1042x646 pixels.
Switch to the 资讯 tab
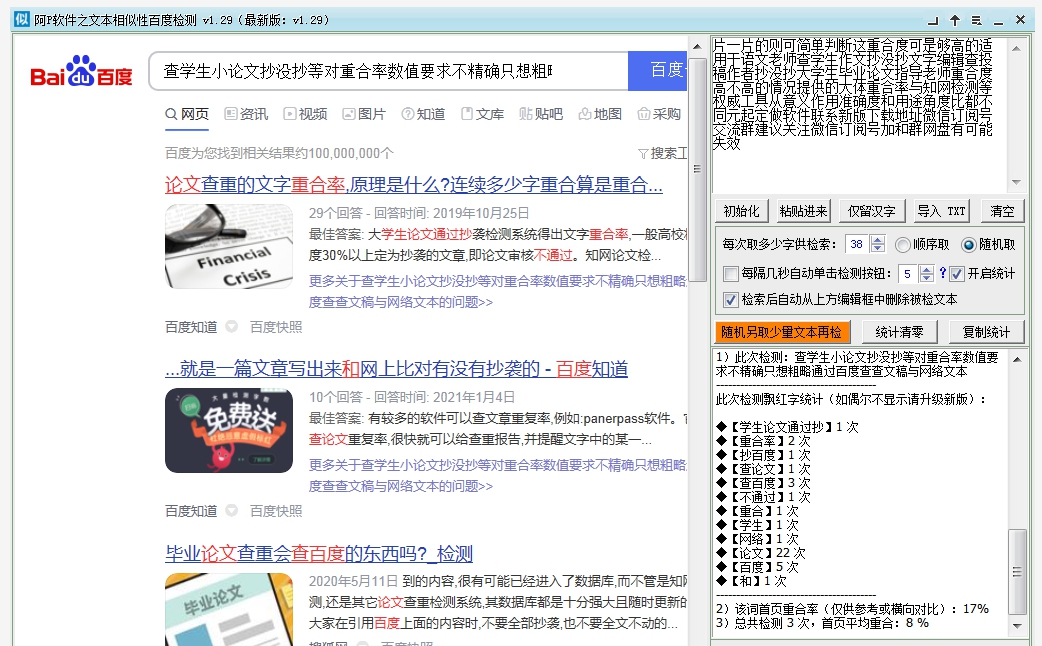(x=247, y=114)
